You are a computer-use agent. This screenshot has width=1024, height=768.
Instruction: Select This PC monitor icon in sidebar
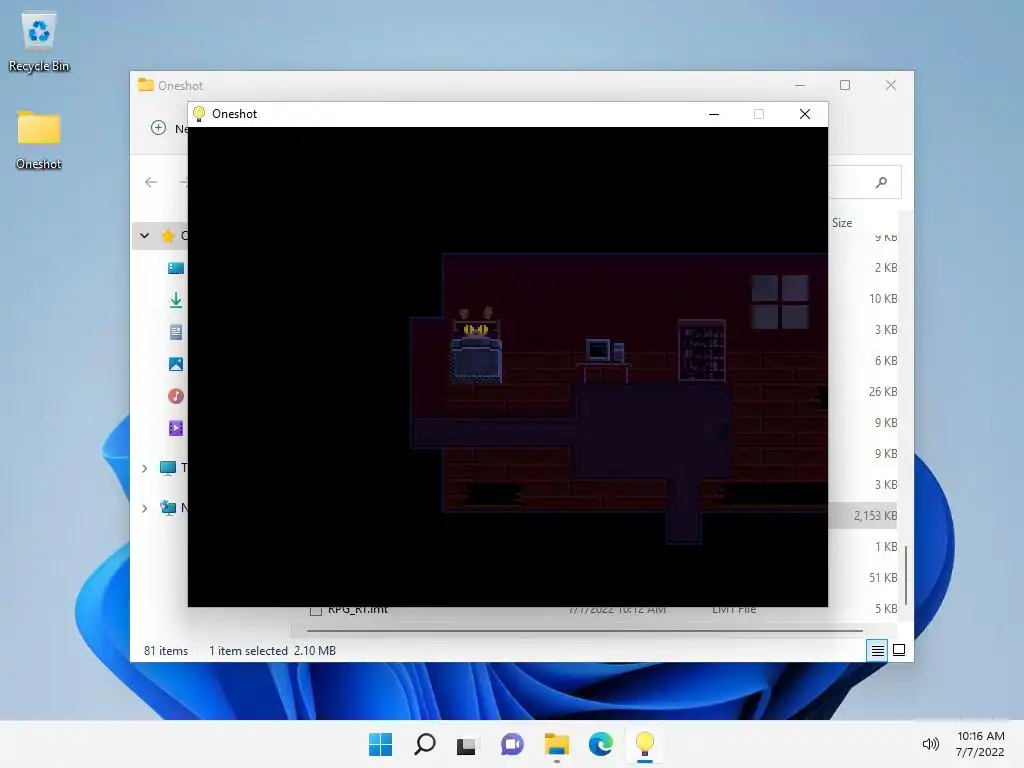tap(168, 468)
